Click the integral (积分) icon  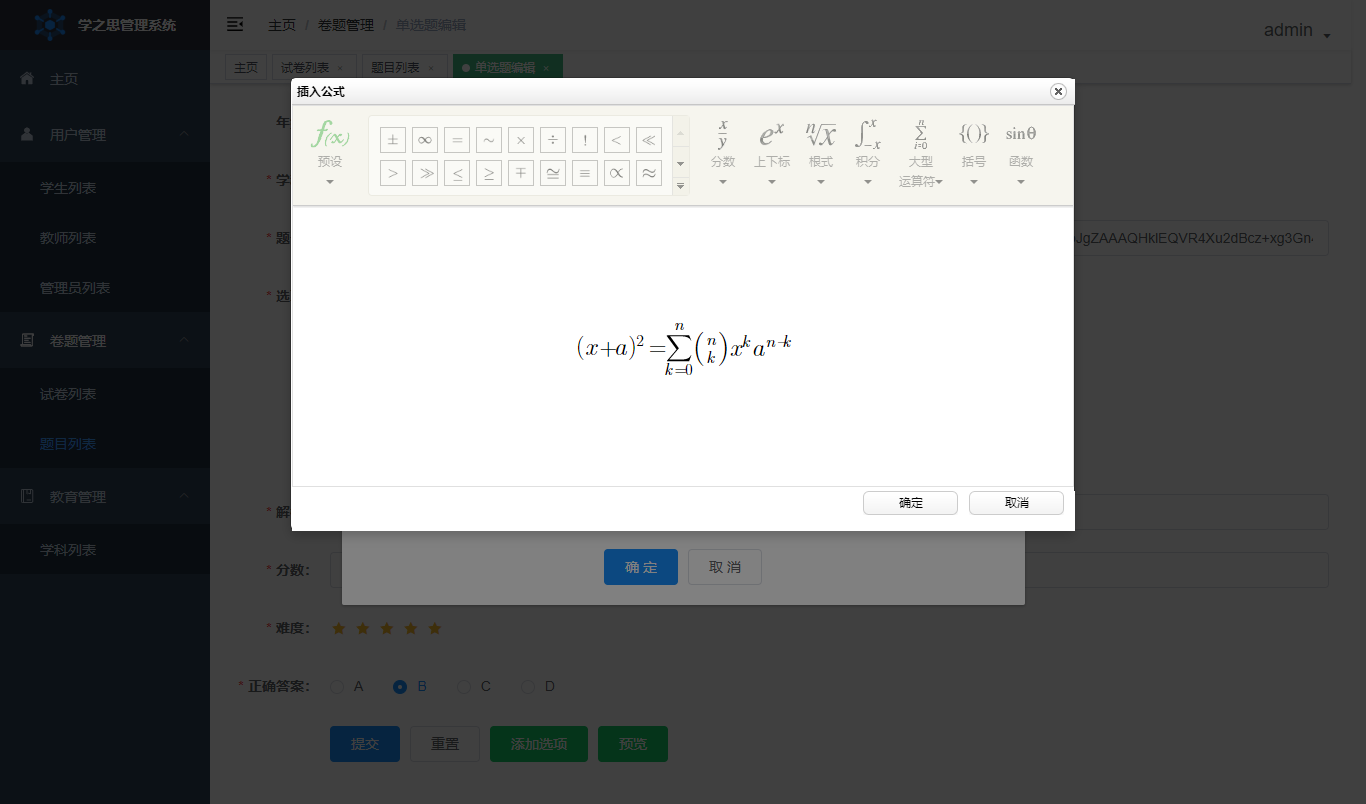[867, 135]
